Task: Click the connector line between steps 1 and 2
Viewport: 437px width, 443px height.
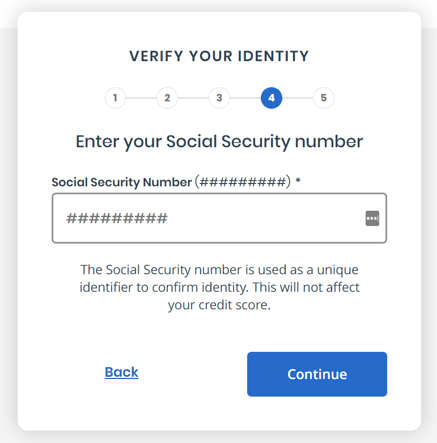Action: pyautogui.click(x=141, y=98)
